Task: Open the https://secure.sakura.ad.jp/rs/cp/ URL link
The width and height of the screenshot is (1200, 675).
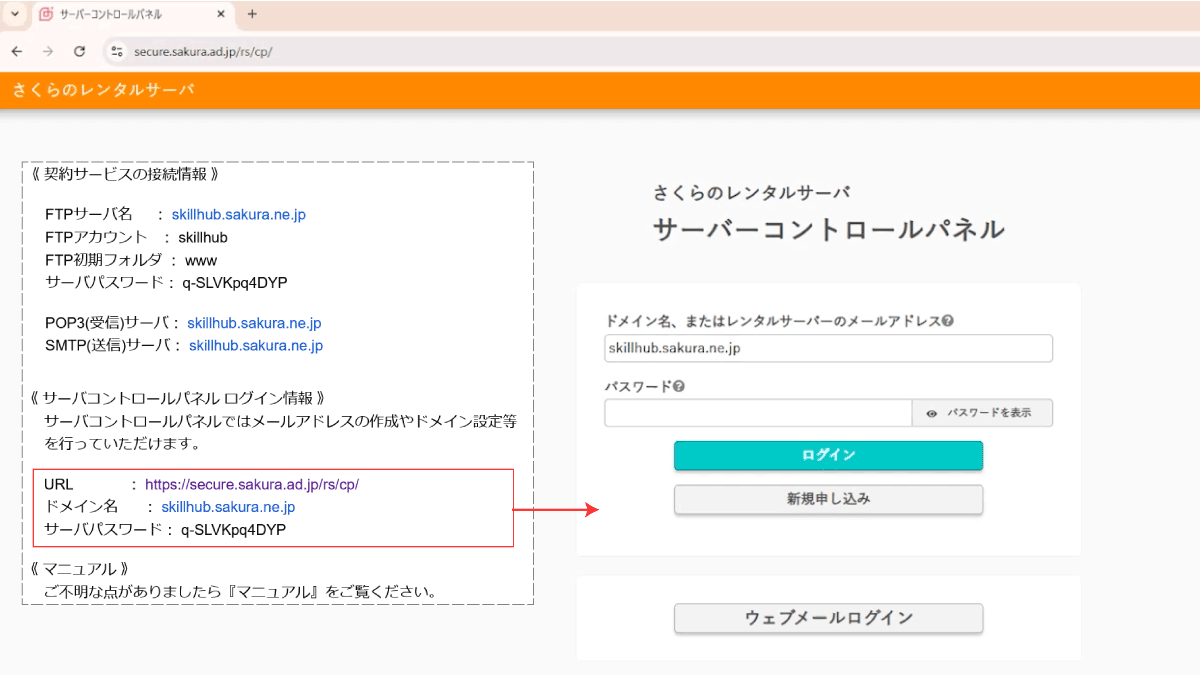Action: click(252, 484)
